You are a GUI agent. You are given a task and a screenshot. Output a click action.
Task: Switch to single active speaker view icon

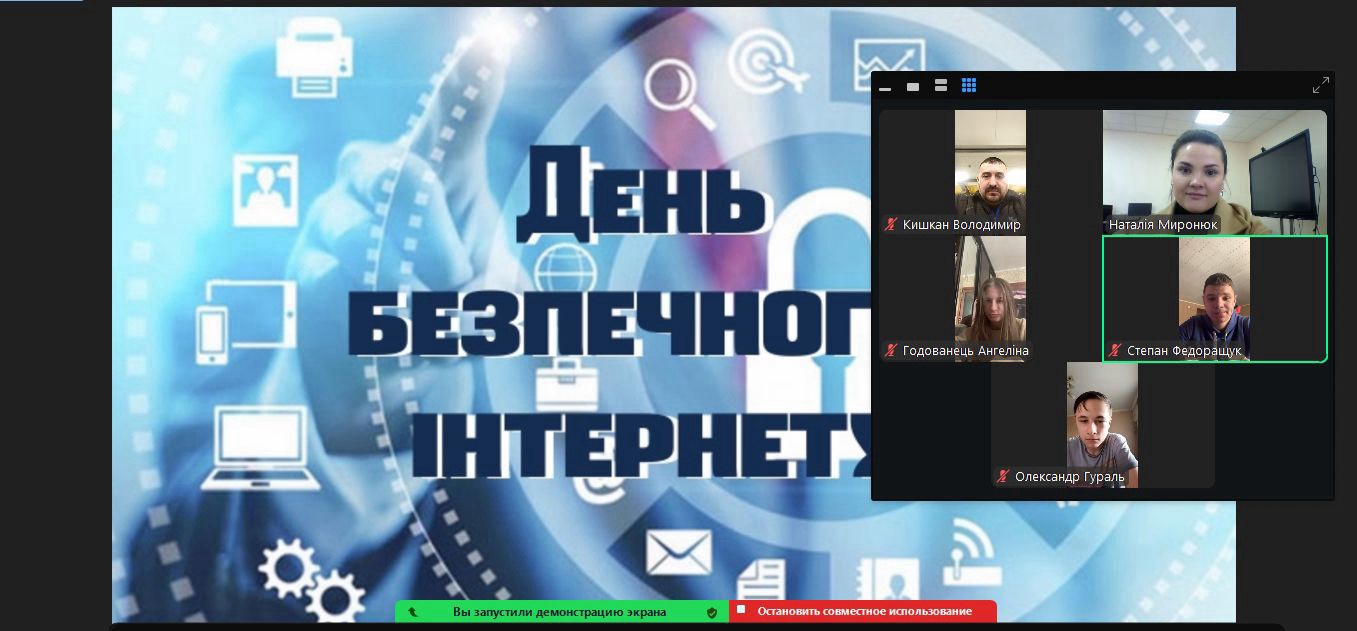click(x=913, y=87)
